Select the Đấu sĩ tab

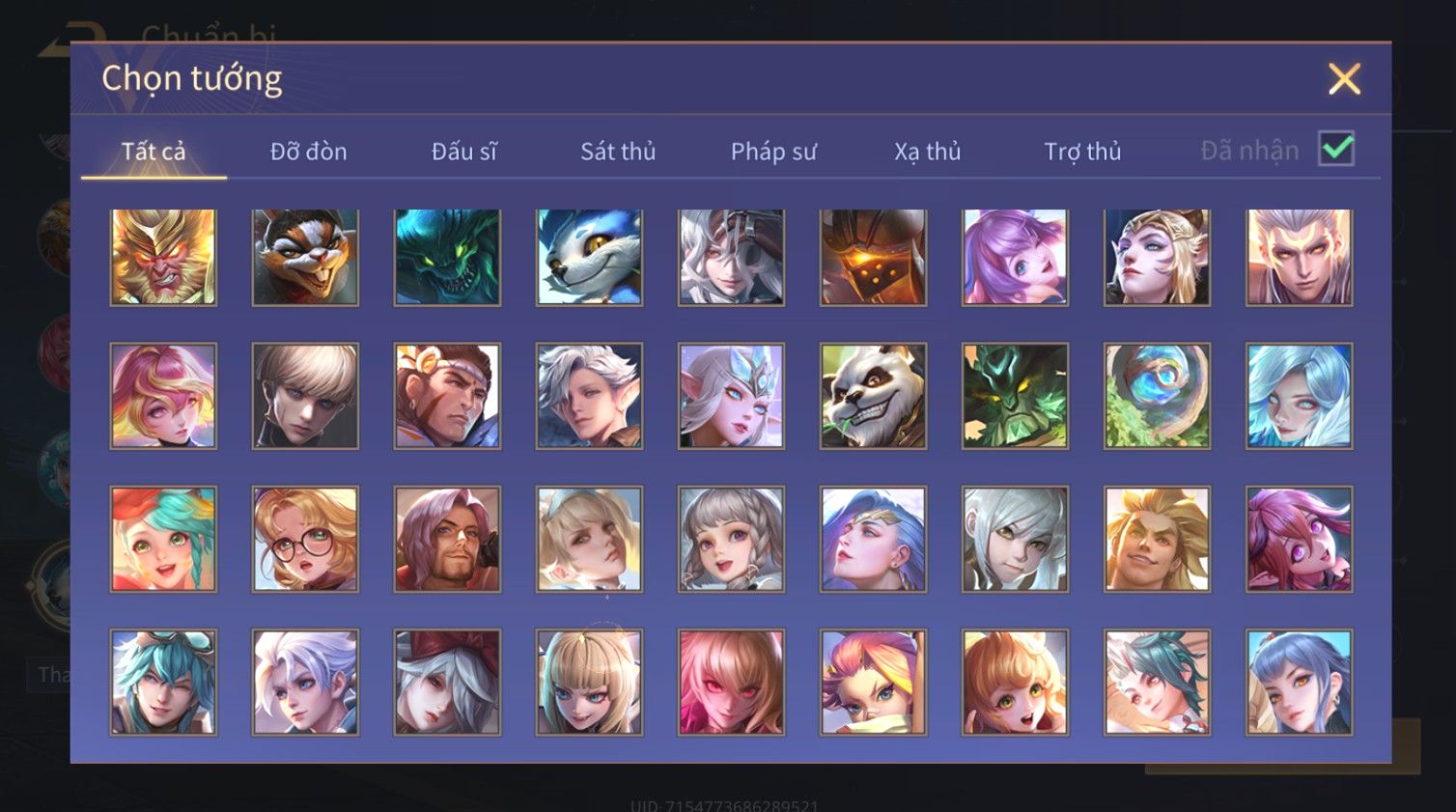point(463,152)
